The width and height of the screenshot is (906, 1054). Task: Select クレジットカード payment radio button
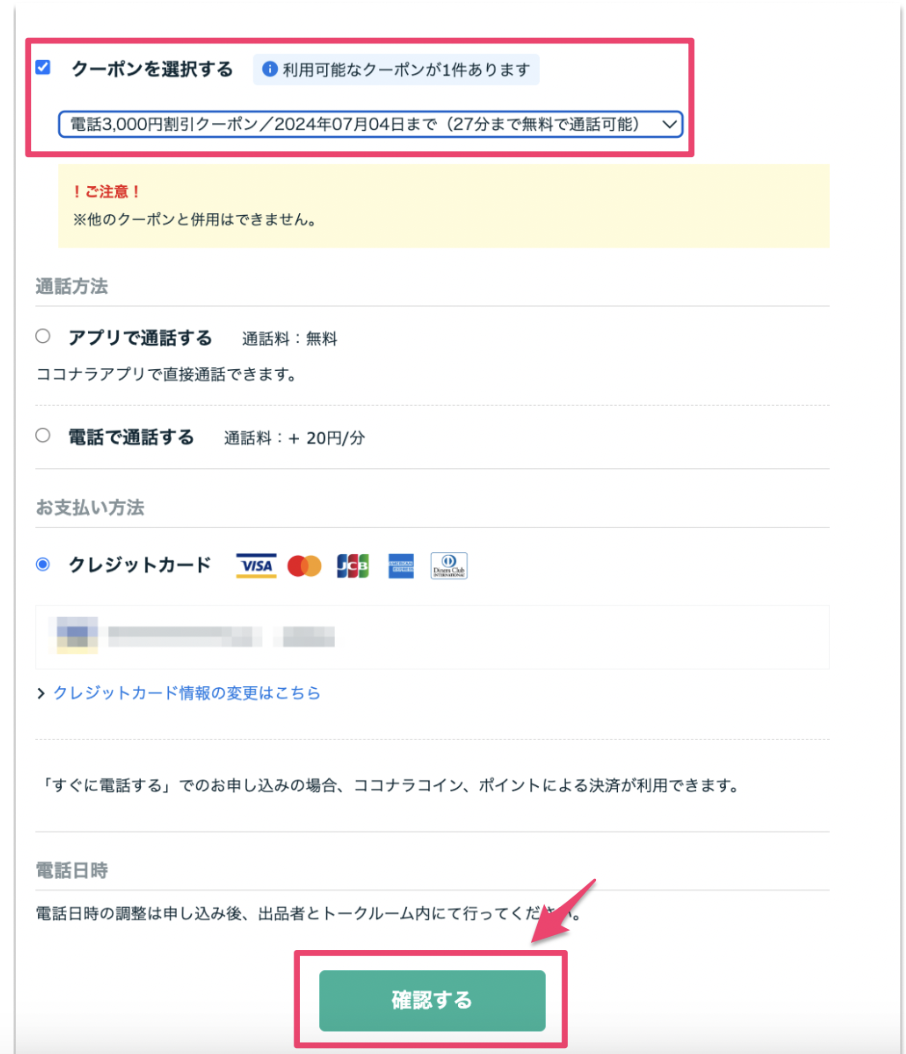tap(43, 564)
